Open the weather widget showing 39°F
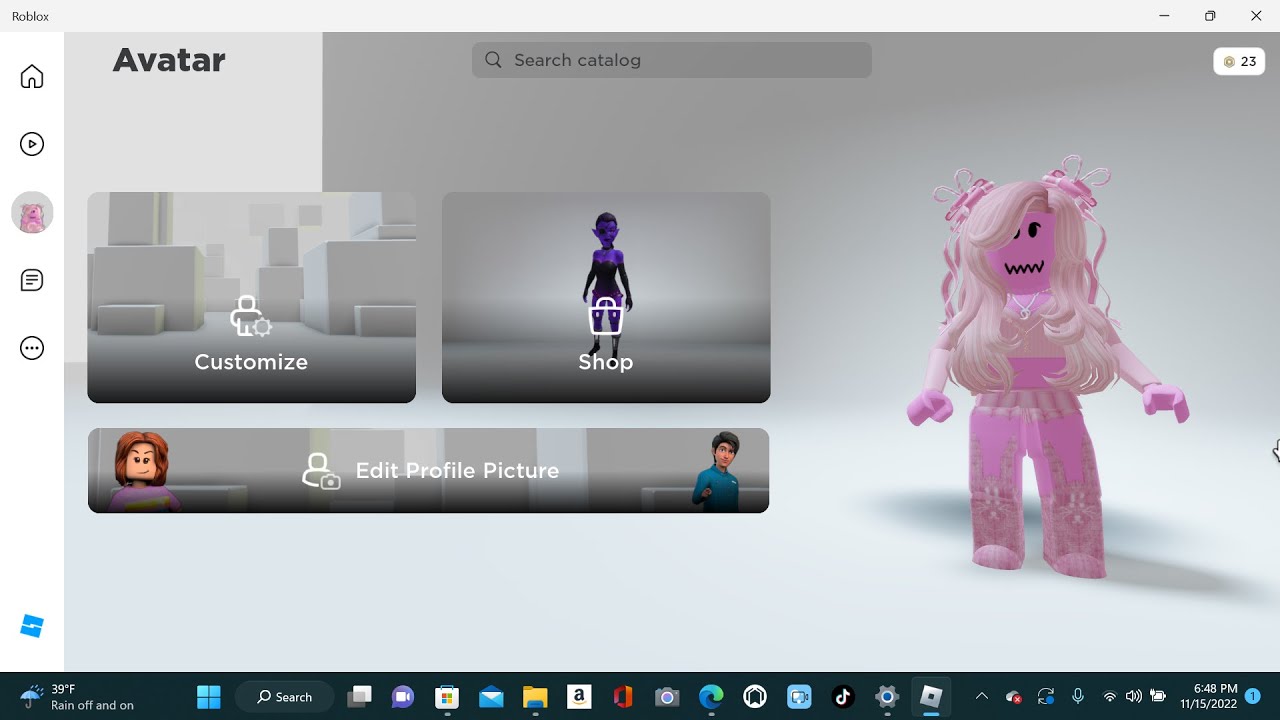This screenshot has height=720, width=1280. click(x=77, y=696)
